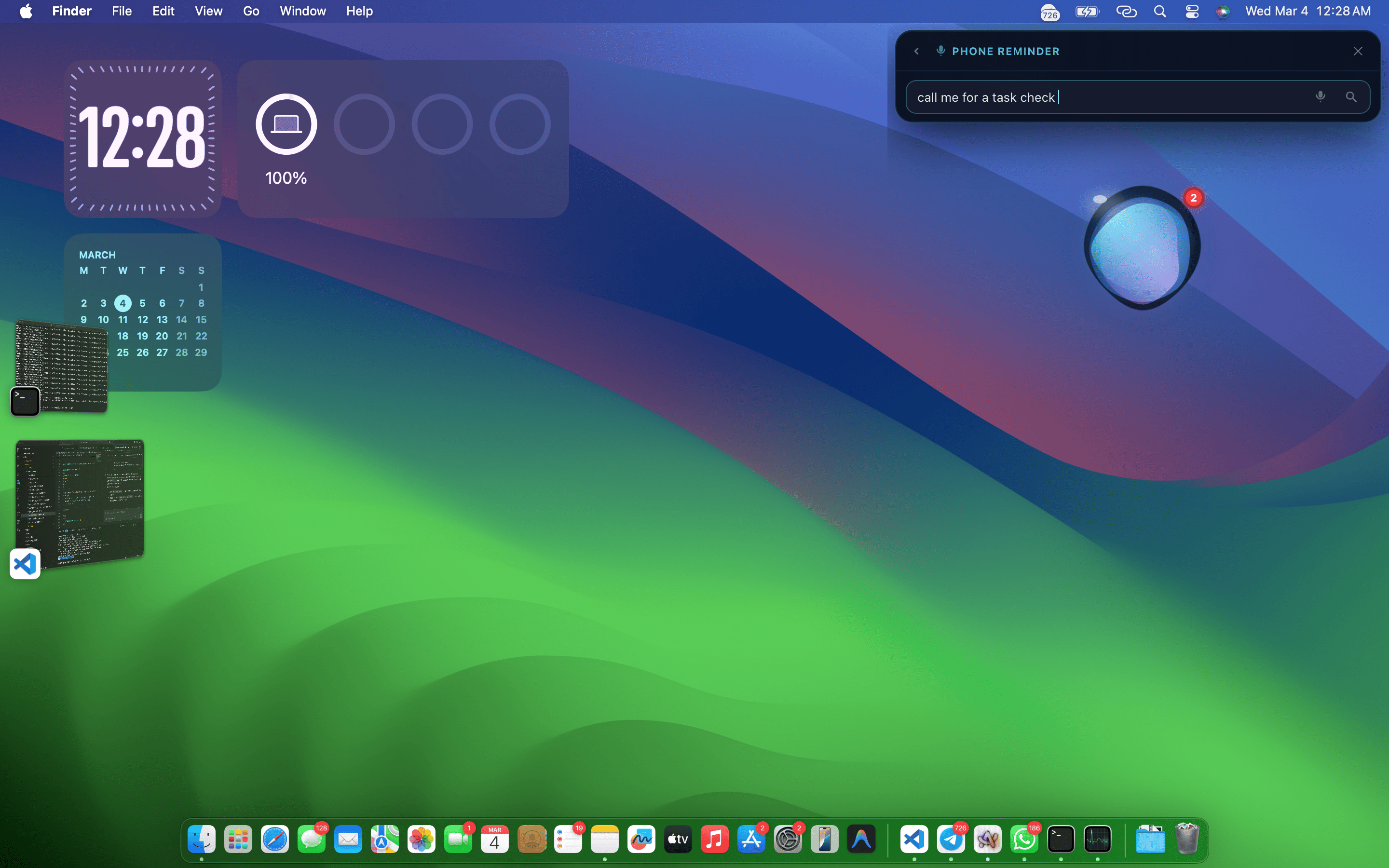
Task: Click the Terminal window thumbnail in Stage Manager
Action: (x=62, y=366)
